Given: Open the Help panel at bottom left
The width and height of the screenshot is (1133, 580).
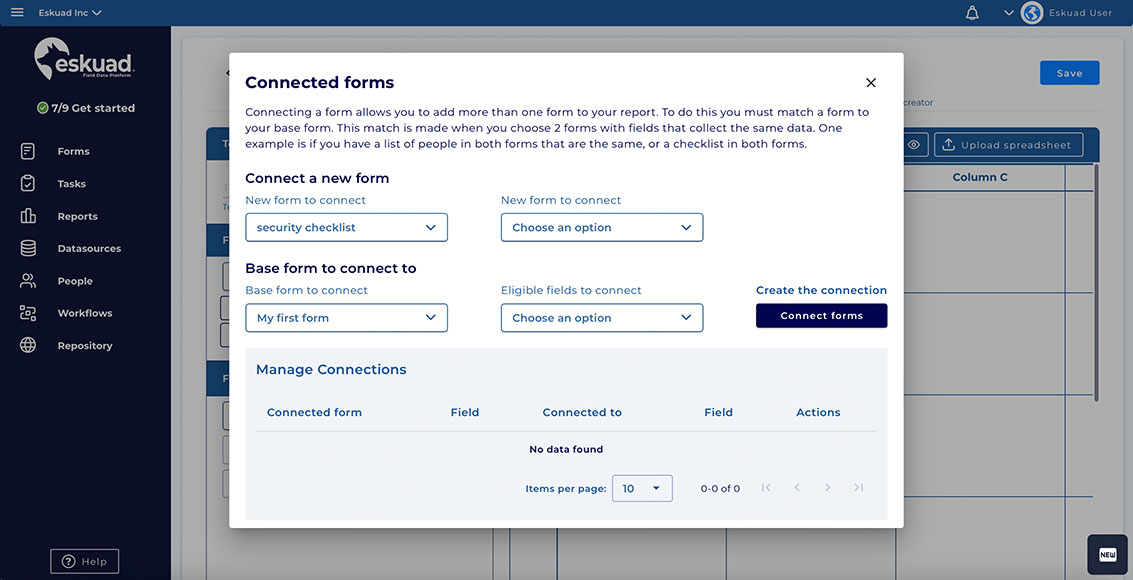Looking at the screenshot, I should tap(84, 561).
